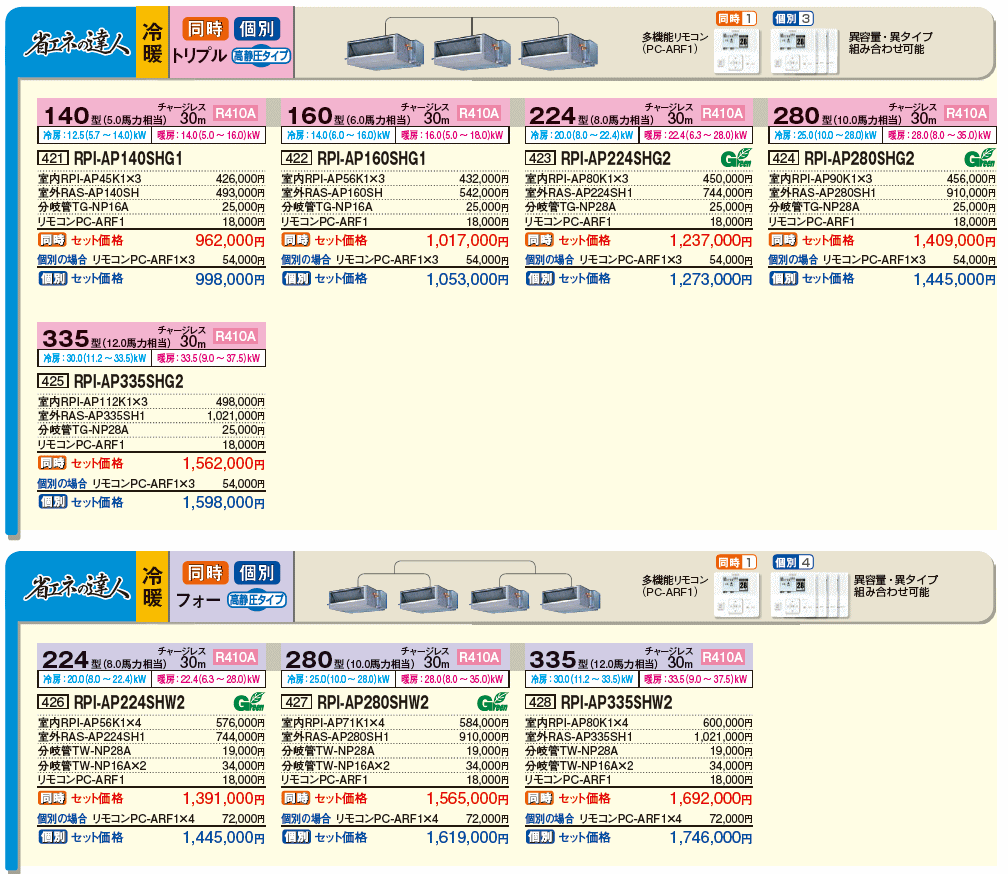Click the model name RPI-AP140SHG1

tap(129, 158)
